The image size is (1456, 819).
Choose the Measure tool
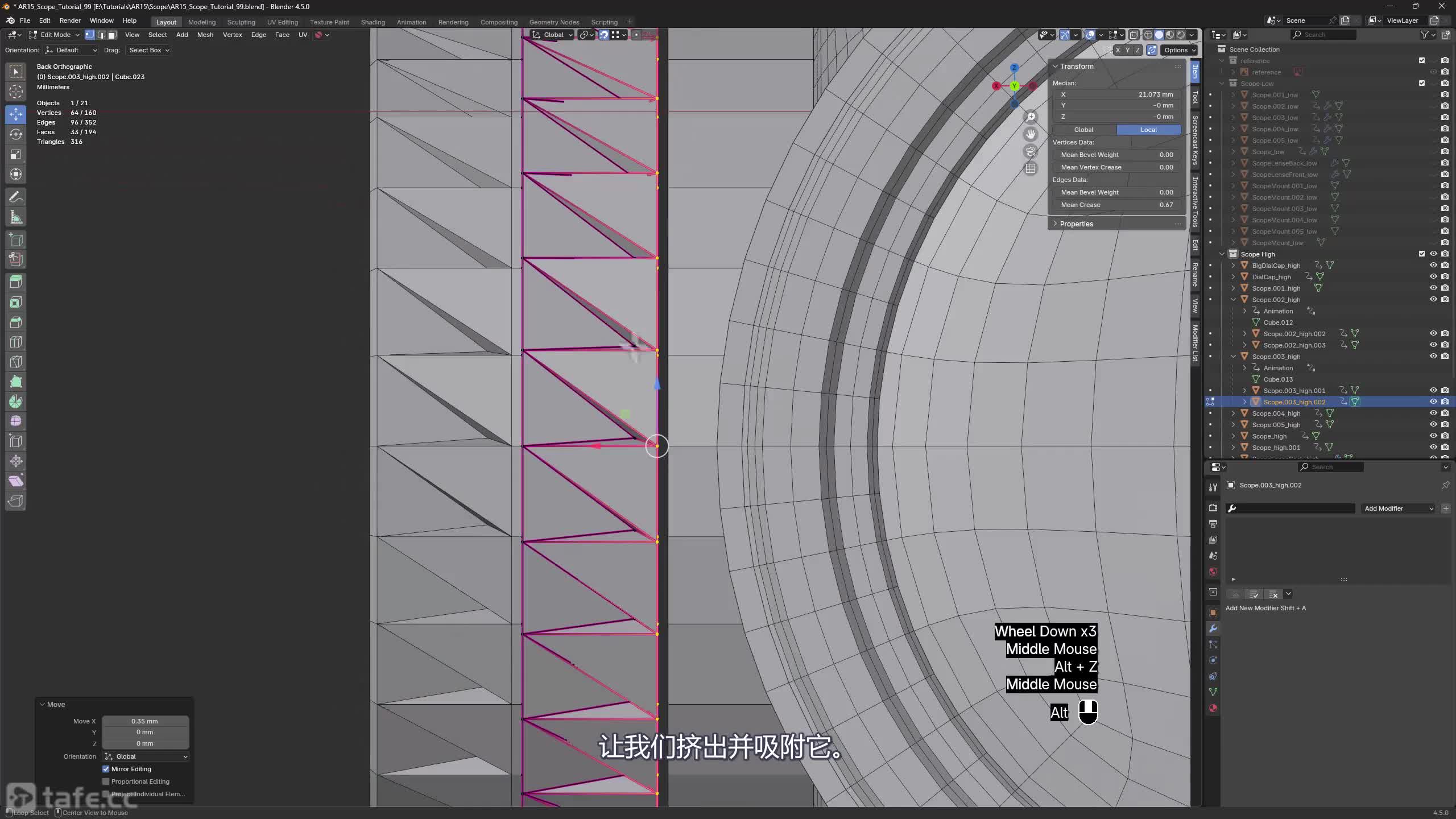(x=16, y=218)
